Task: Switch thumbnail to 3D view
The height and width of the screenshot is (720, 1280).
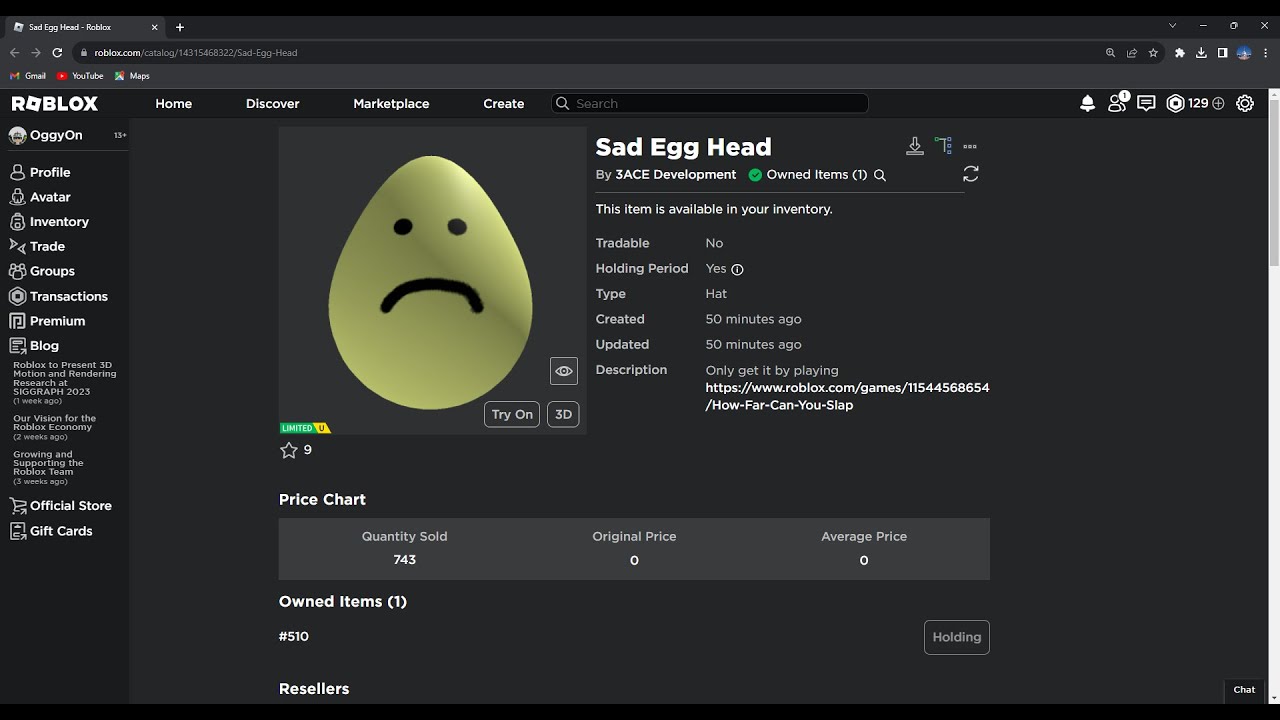Action: 563,414
